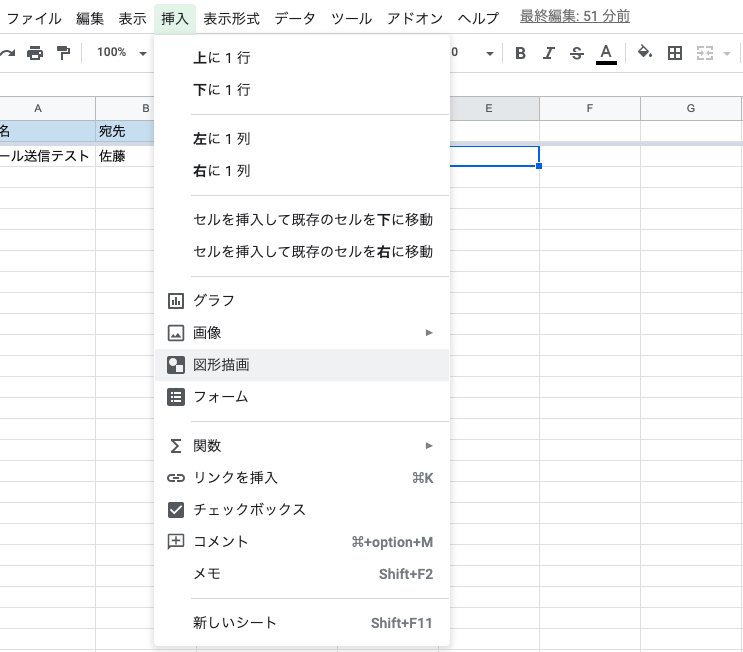The width and height of the screenshot is (743, 652).
Task: Choose 右に 1 列 menu entry
Action: pos(302,171)
